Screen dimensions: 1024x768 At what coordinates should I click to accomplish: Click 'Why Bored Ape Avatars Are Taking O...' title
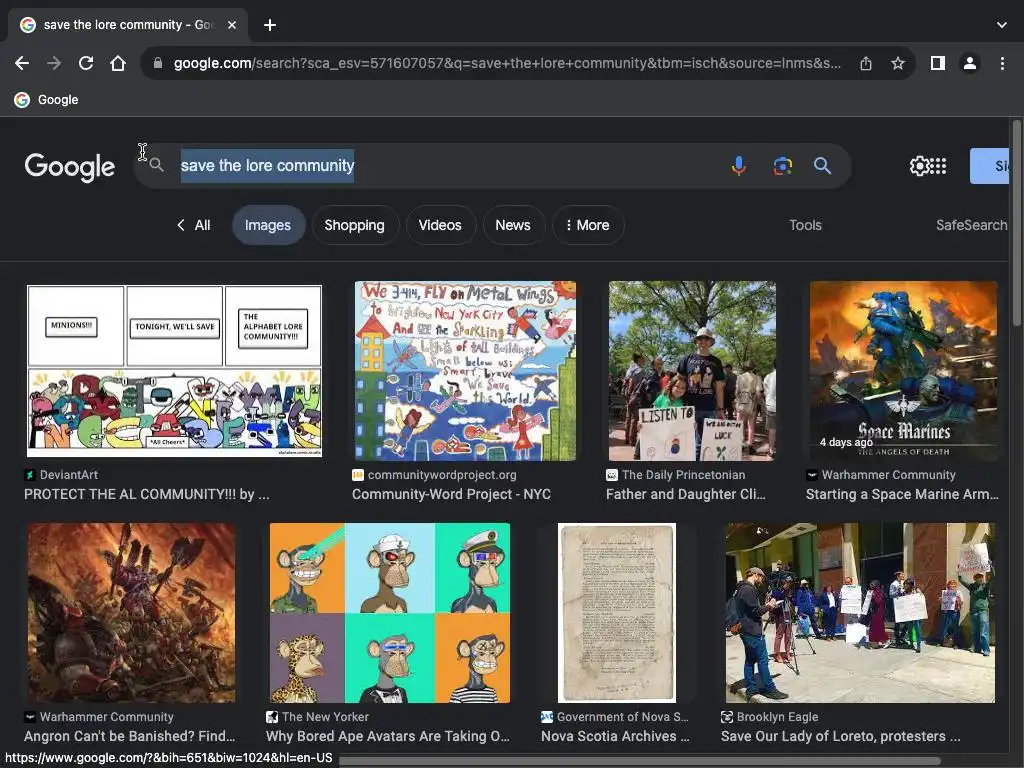tap(387, 736)
